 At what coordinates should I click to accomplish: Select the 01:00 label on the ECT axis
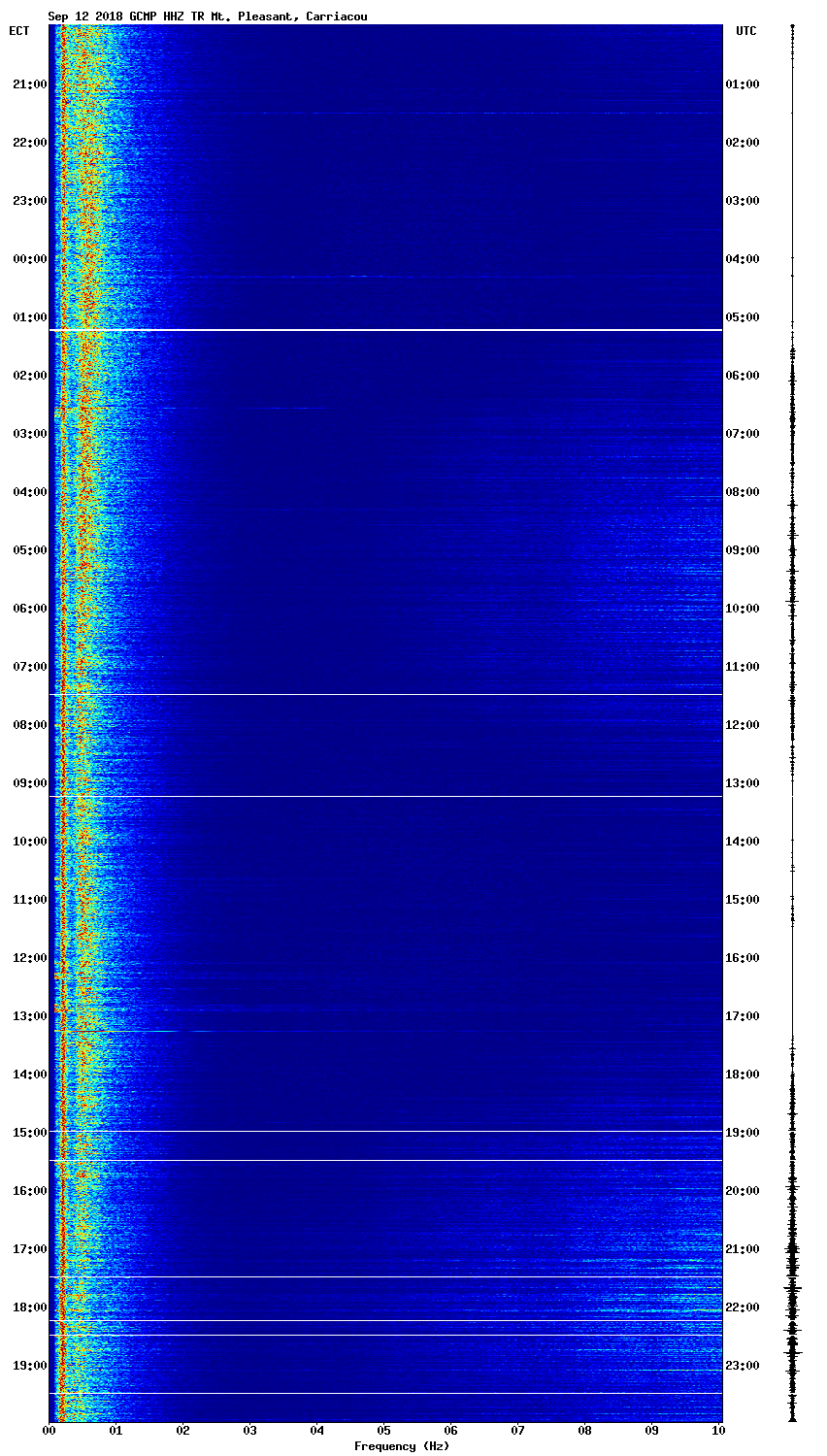[x=29, y=317]
